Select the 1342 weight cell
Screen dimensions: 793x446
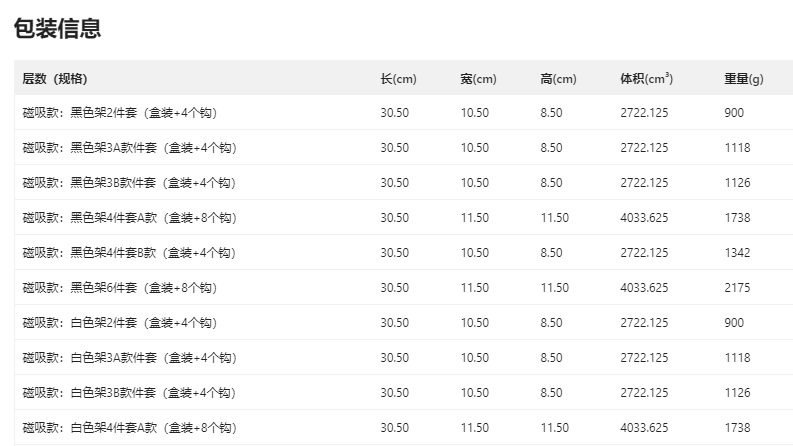(737, 253)
